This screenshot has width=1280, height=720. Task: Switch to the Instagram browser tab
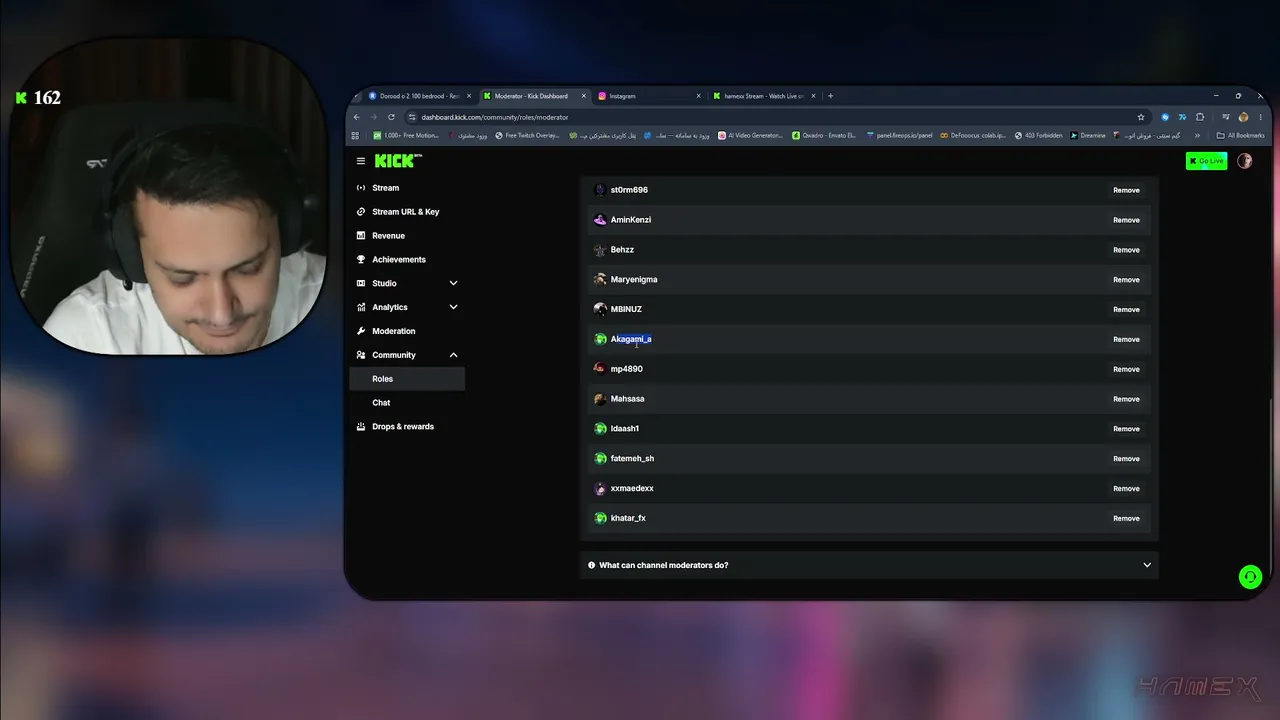[x=650, y=96]
